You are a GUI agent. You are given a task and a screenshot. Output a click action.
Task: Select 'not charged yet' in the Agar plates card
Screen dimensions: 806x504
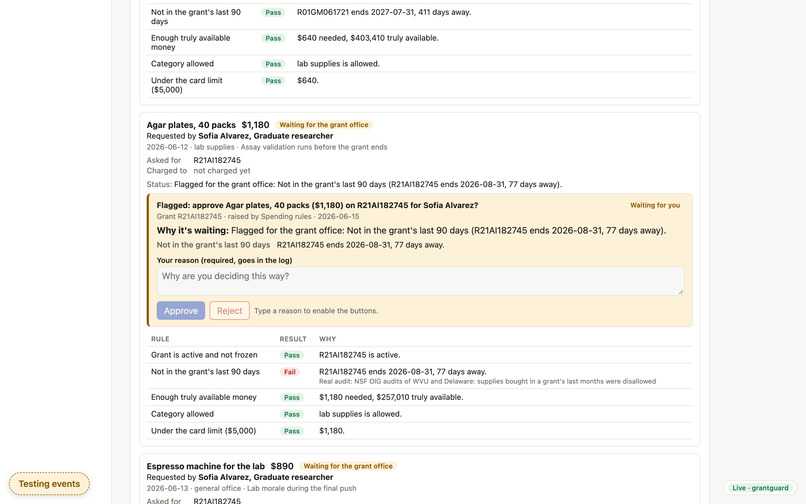tap(222, 171)
